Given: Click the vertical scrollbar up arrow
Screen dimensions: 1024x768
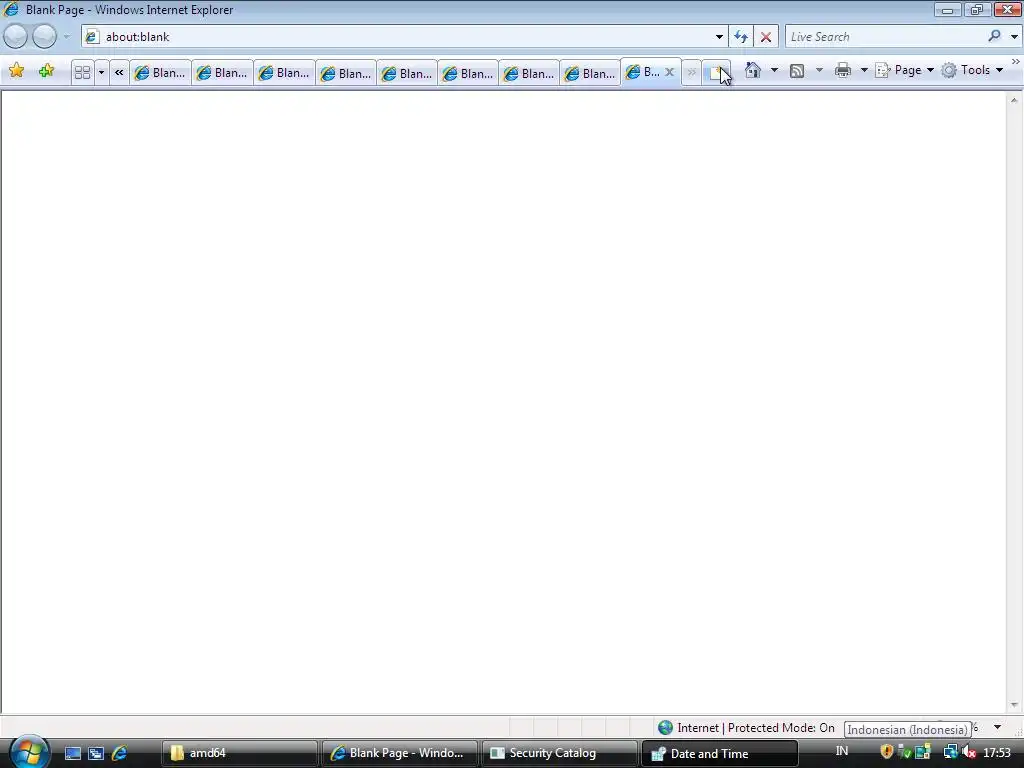Looking at the screenshot, I should click(x=1014, y=100).
